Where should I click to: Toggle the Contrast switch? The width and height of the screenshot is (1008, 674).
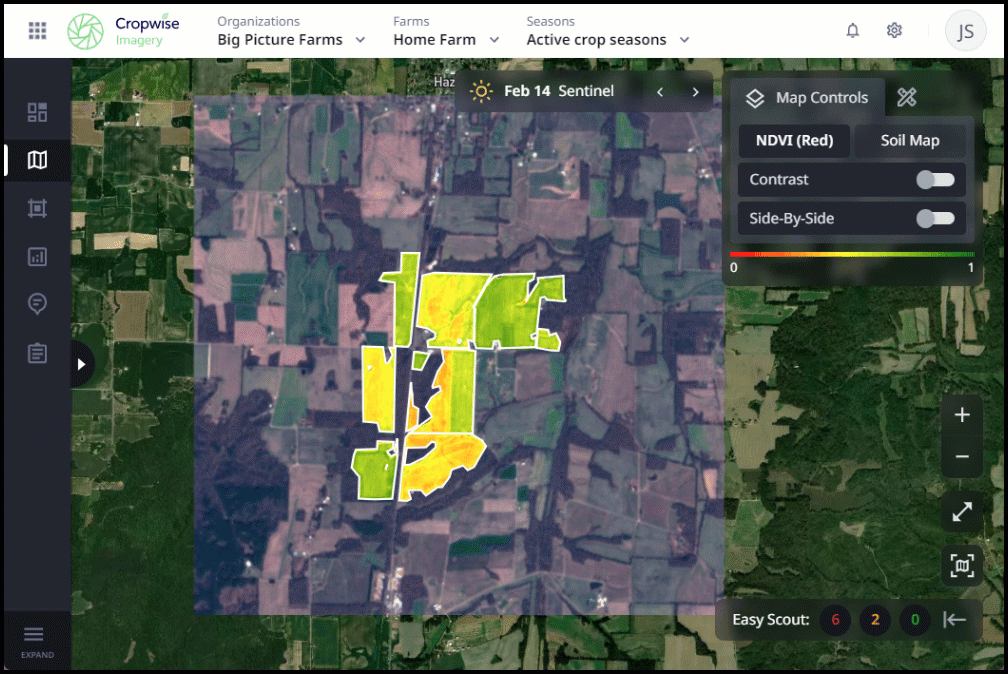pyautogui.click(x=935, y=180)
